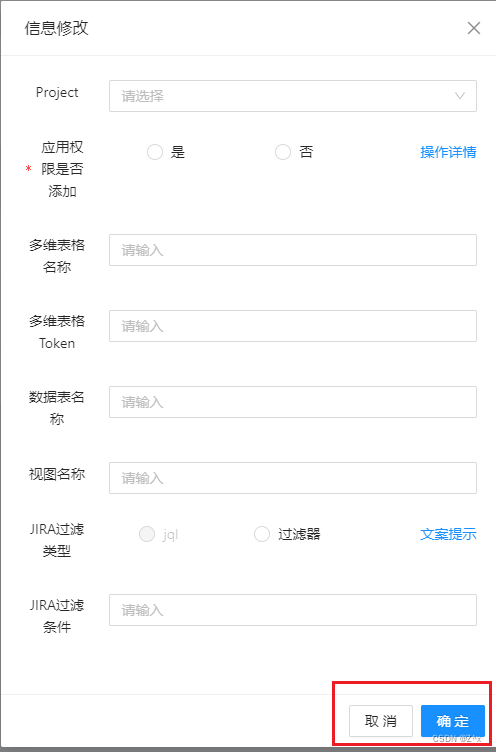496x752 pixels.
Task: Click into the 多维表格 Token input field
Action: tap(293, 326)
